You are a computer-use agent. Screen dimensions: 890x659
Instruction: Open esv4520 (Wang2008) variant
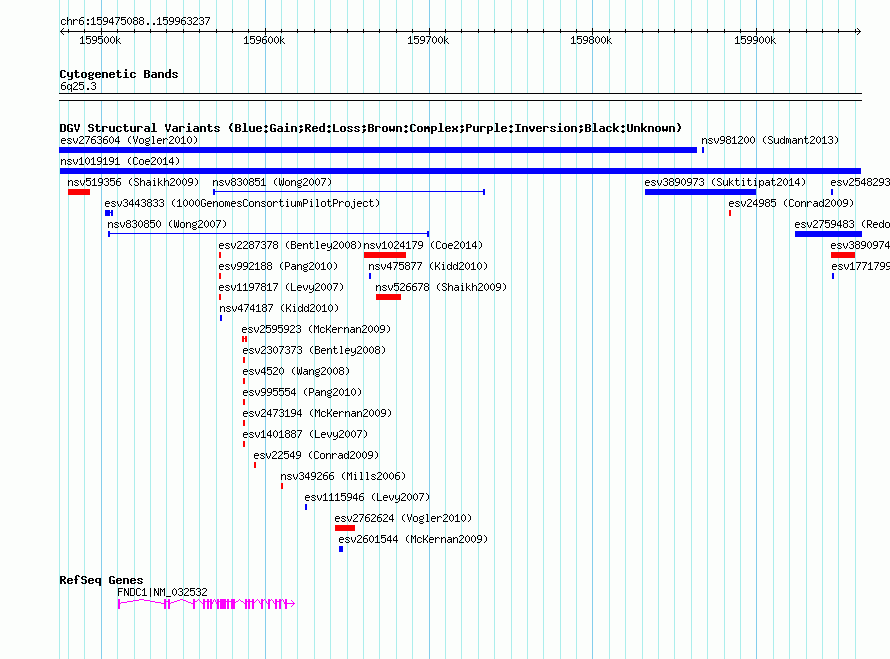296,371
